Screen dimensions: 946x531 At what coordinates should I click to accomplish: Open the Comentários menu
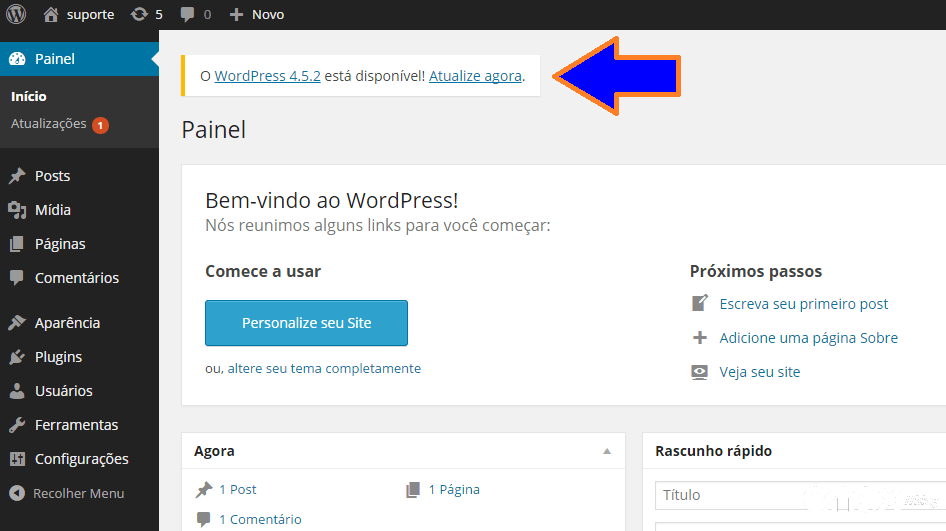click(79, 278)
